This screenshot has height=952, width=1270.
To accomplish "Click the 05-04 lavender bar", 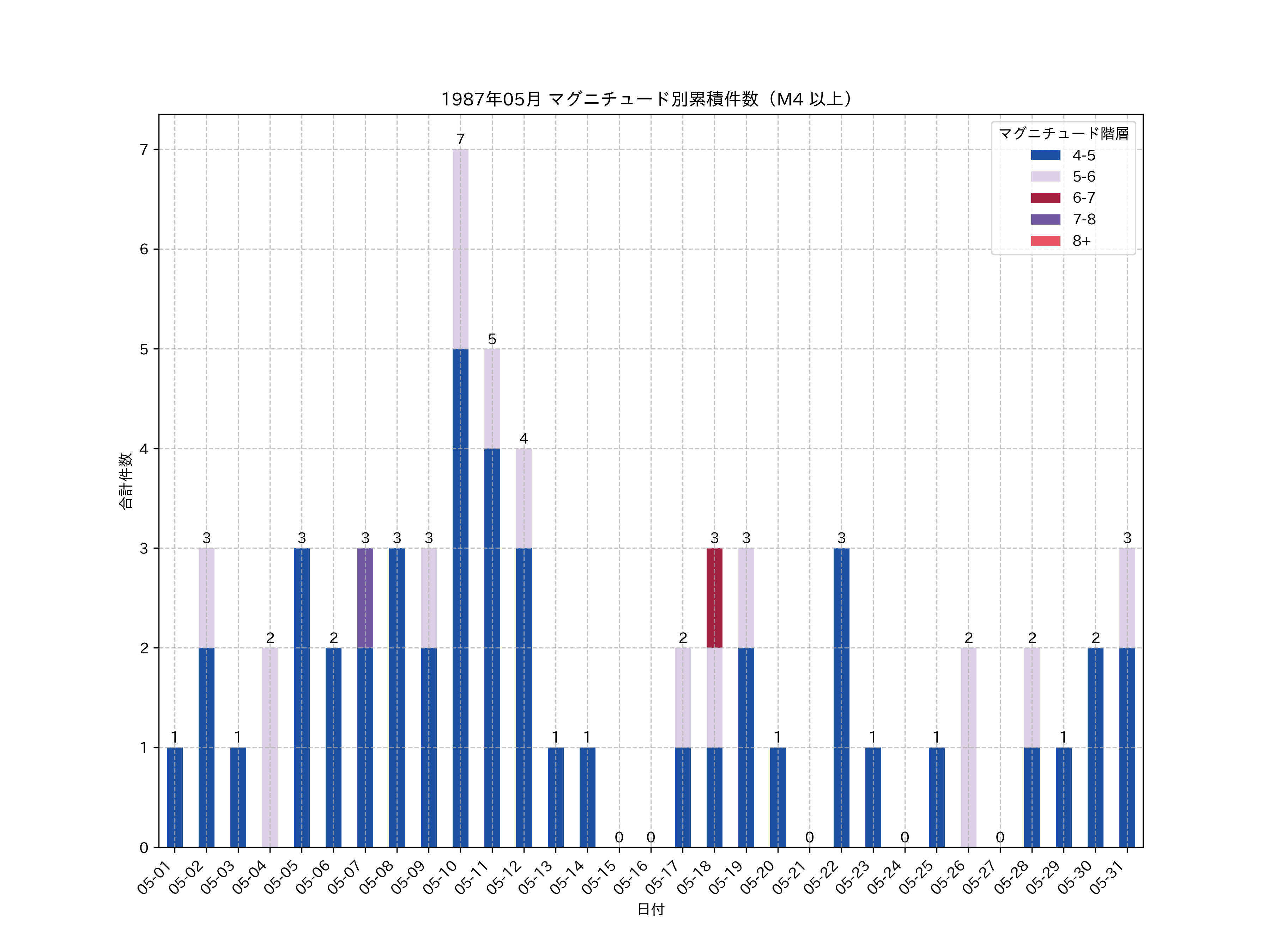I will click(270, 747).
